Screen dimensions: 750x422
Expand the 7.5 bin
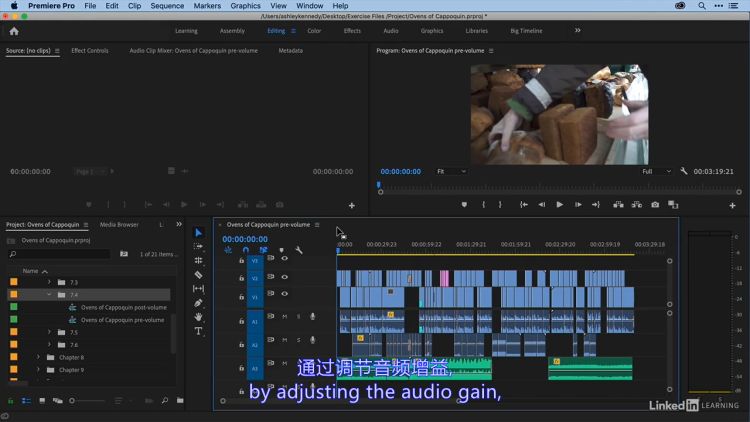tap(49, 332)
